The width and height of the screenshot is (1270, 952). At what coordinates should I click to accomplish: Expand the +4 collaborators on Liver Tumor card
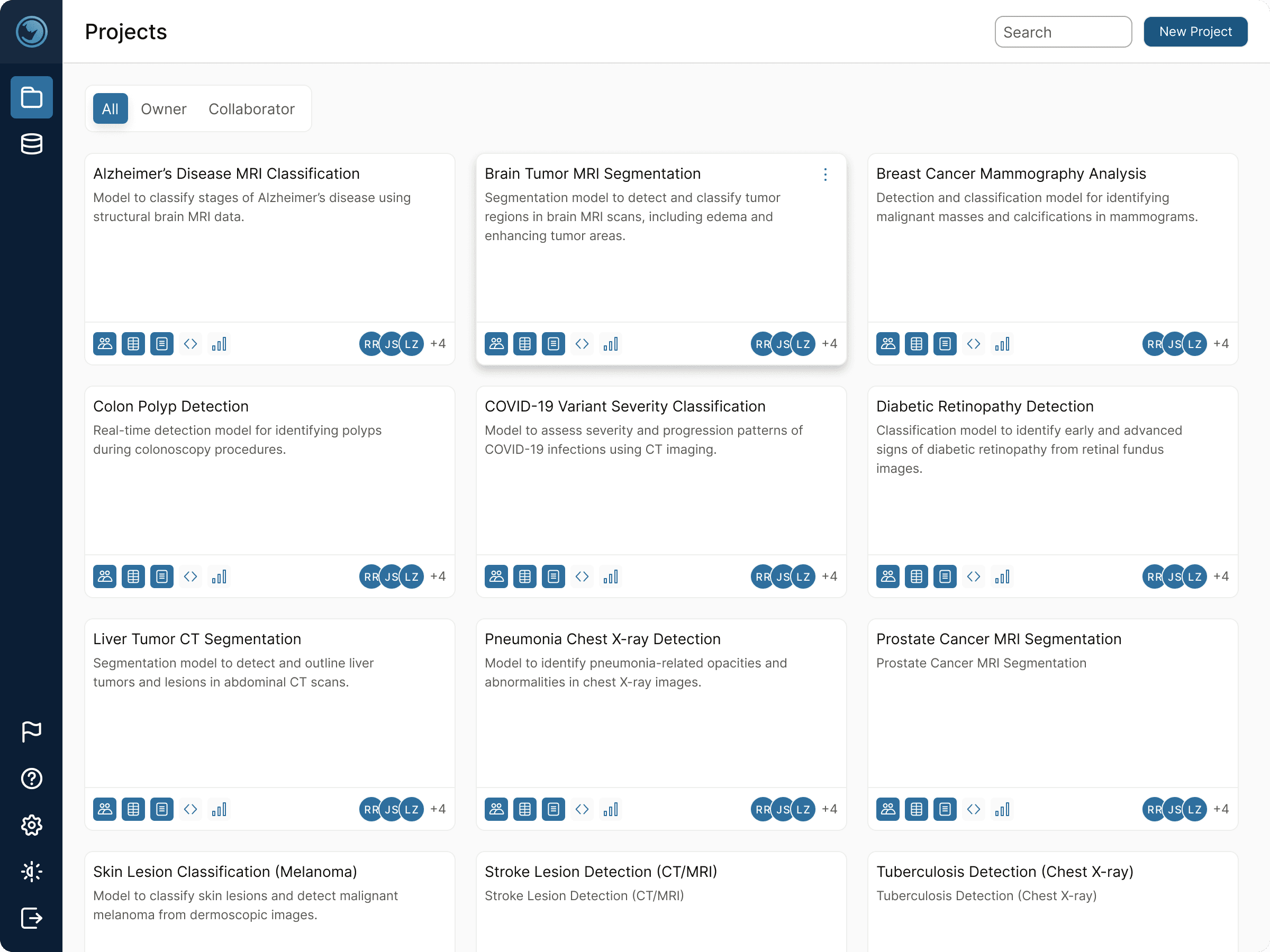click(438, 809)
